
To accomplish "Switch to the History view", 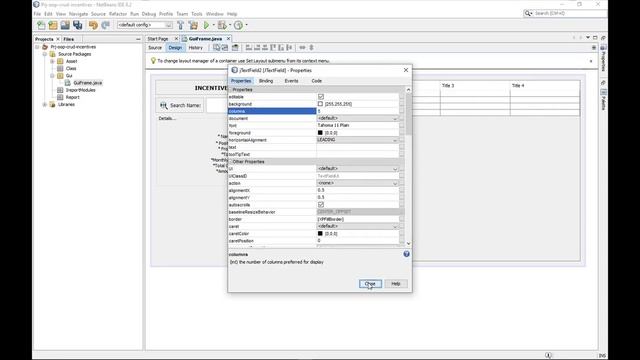I will (196, 48).
